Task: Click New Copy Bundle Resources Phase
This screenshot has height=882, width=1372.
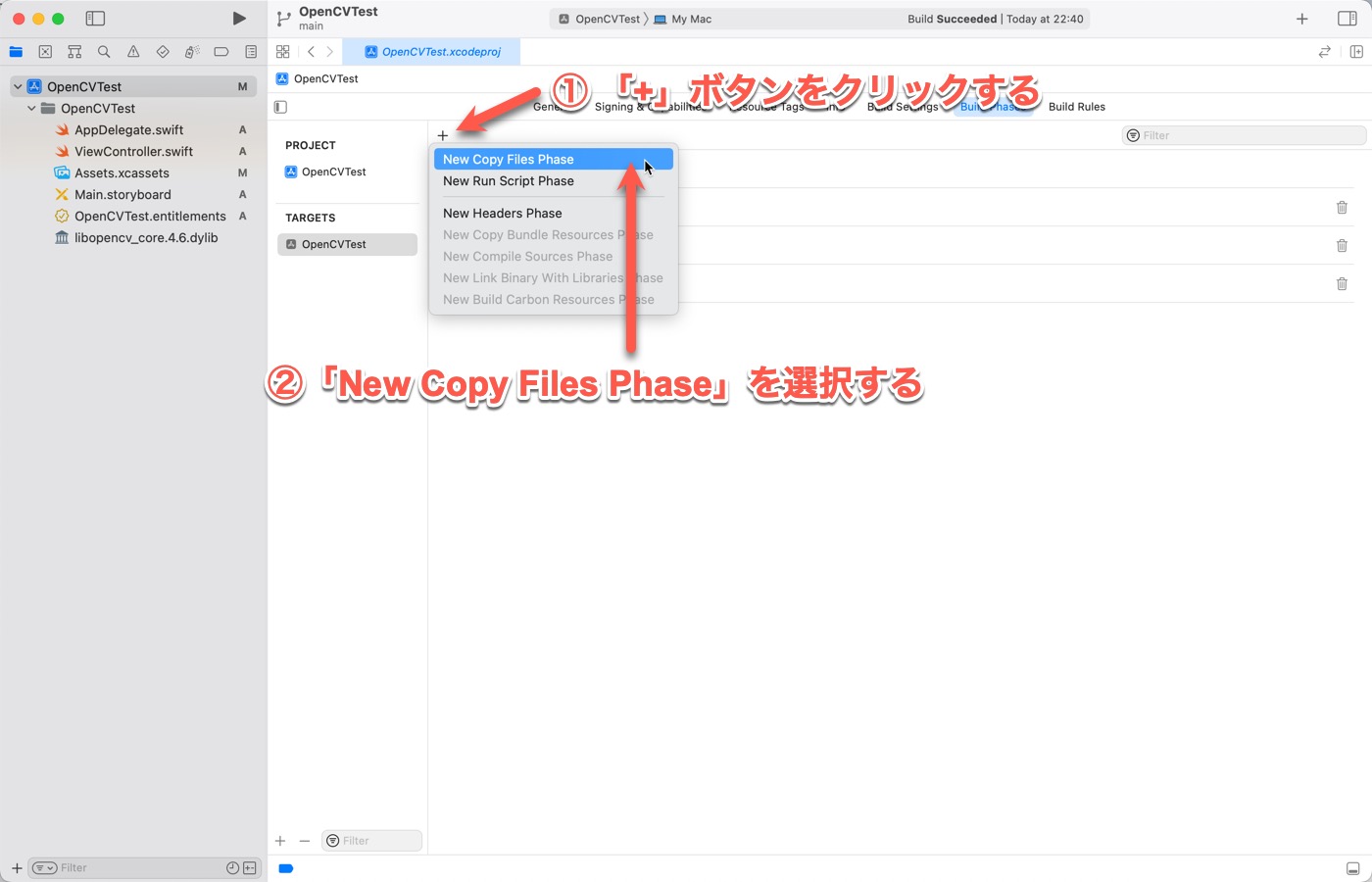Action: tap(554, 234)
